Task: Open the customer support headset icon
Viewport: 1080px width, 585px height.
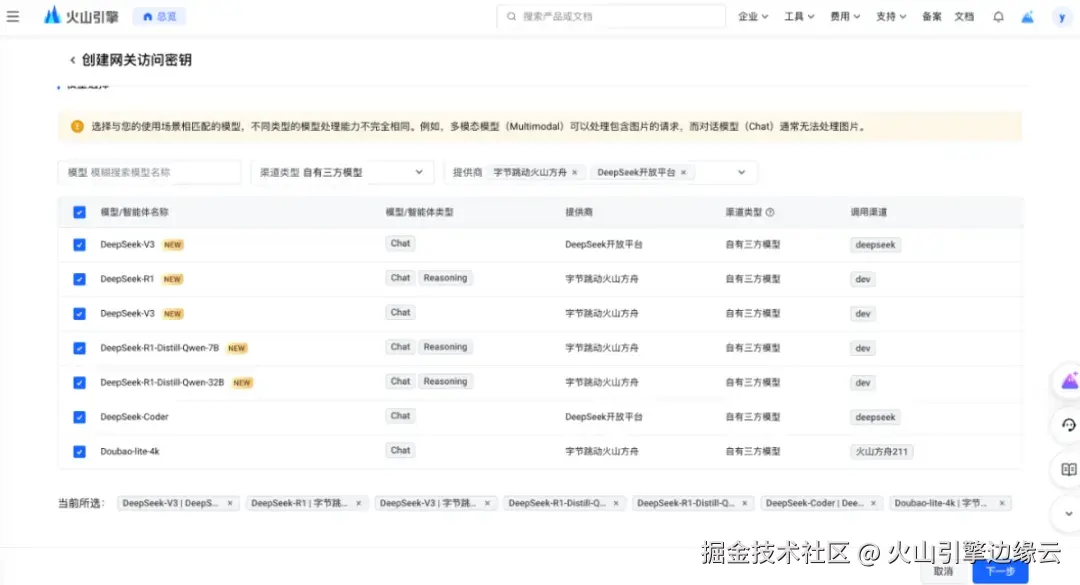Action: 1066,424
